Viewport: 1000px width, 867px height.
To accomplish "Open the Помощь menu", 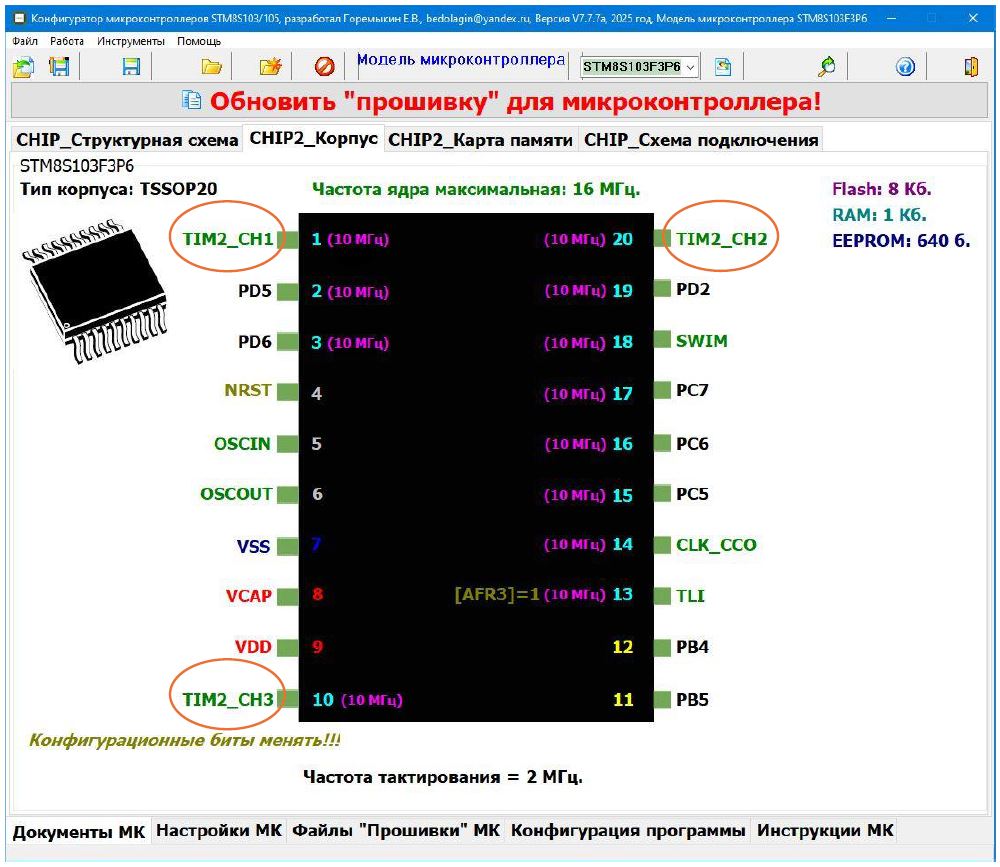I will [x=199, y=41].
